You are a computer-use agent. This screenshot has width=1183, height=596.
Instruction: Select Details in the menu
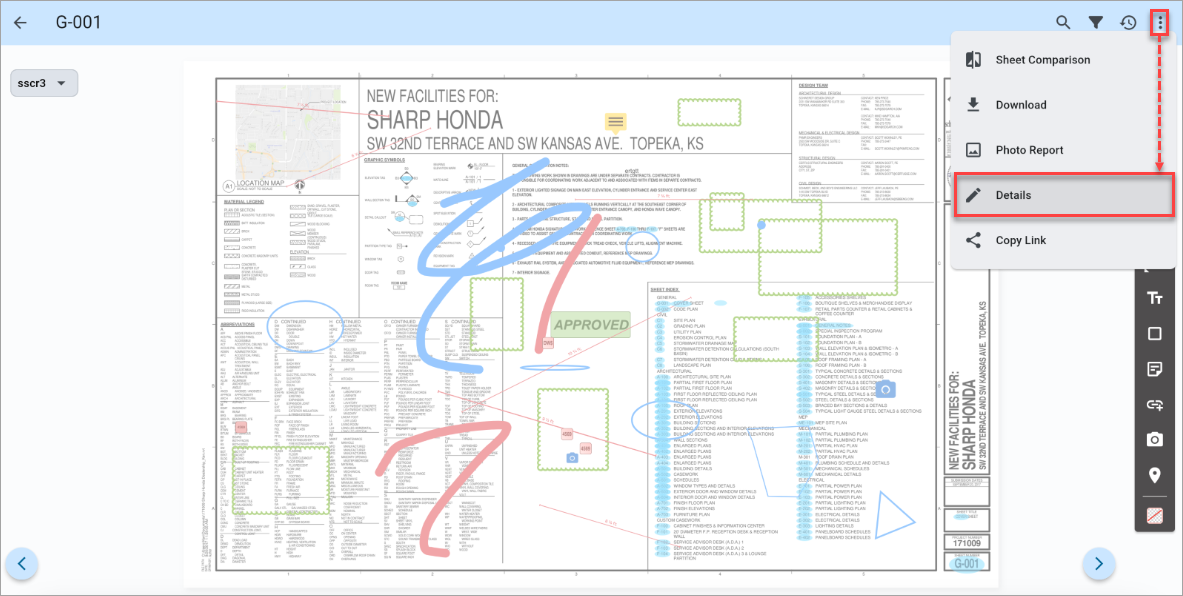(x=1064, y=195)
